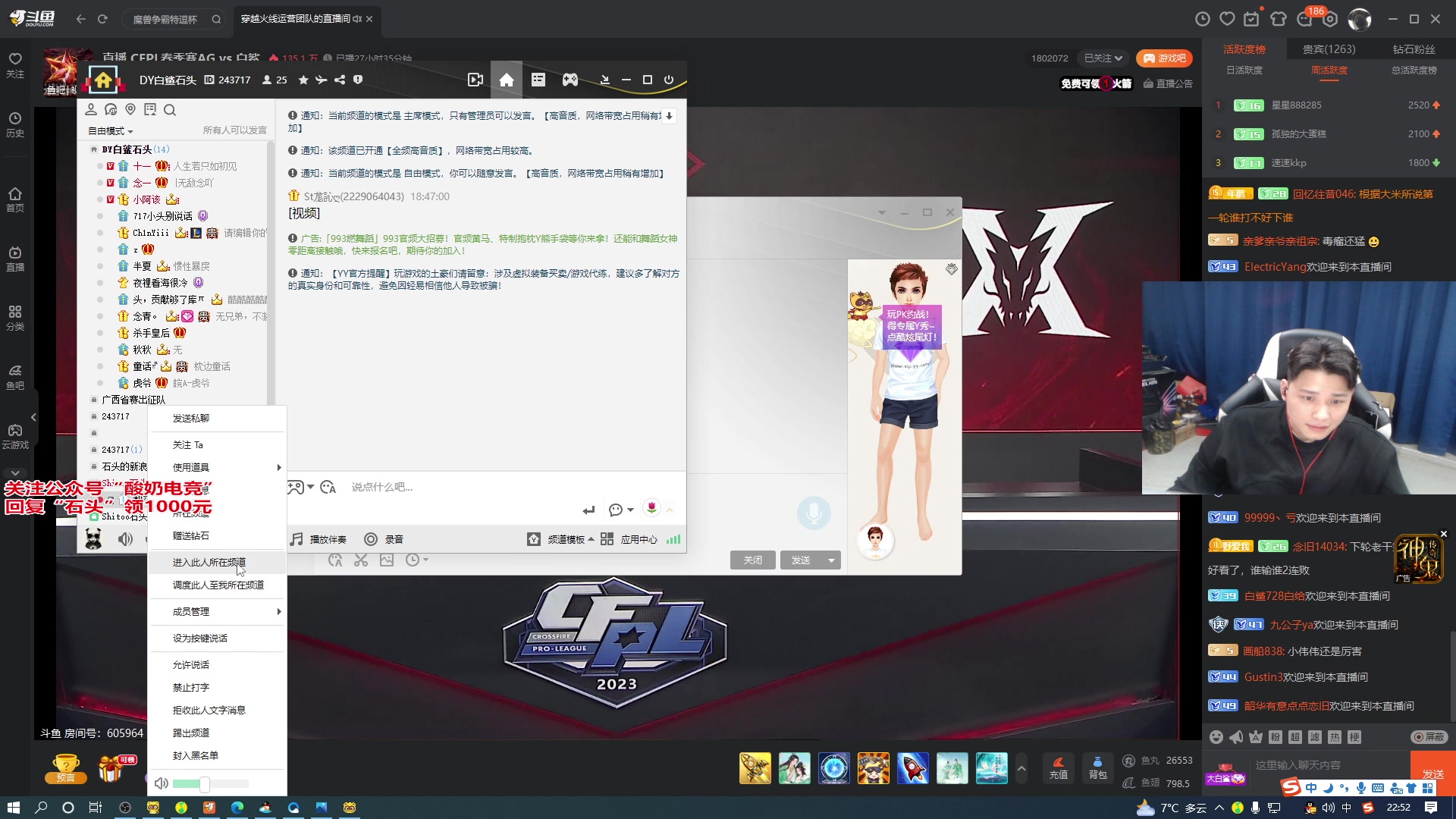
Task: Open the list panel icon in YY header
Action: click(x=538, y=80)
